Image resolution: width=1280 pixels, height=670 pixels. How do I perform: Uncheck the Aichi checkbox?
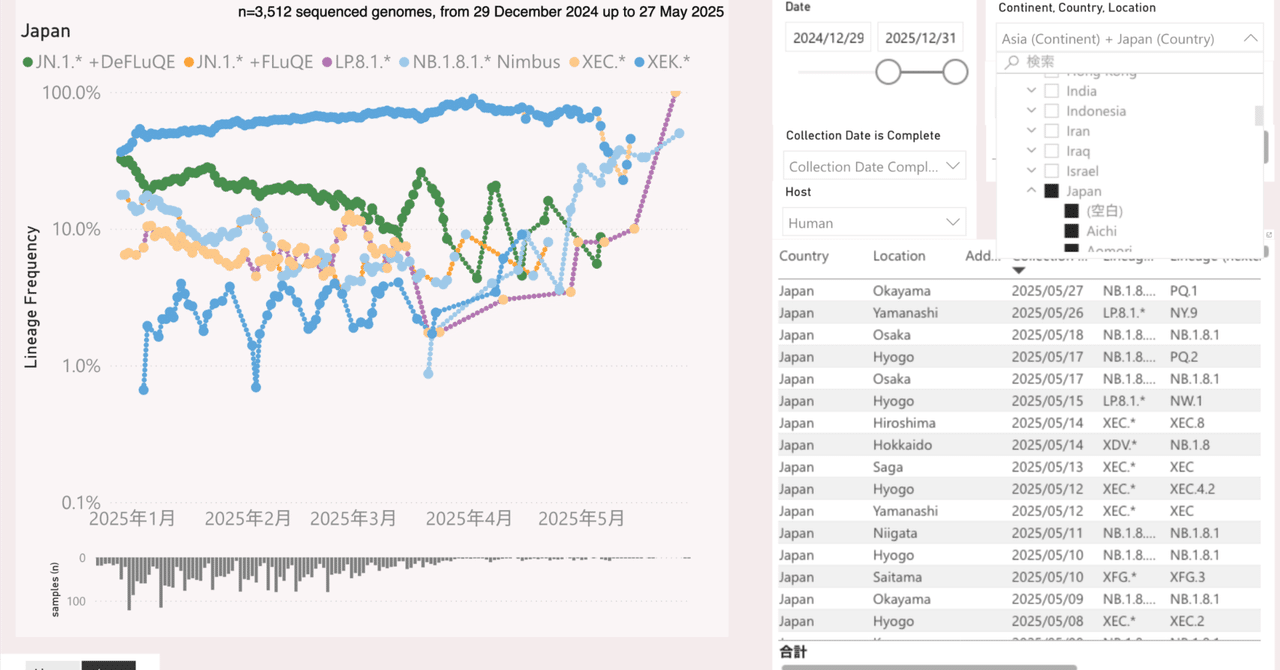tap(1071, 231)
